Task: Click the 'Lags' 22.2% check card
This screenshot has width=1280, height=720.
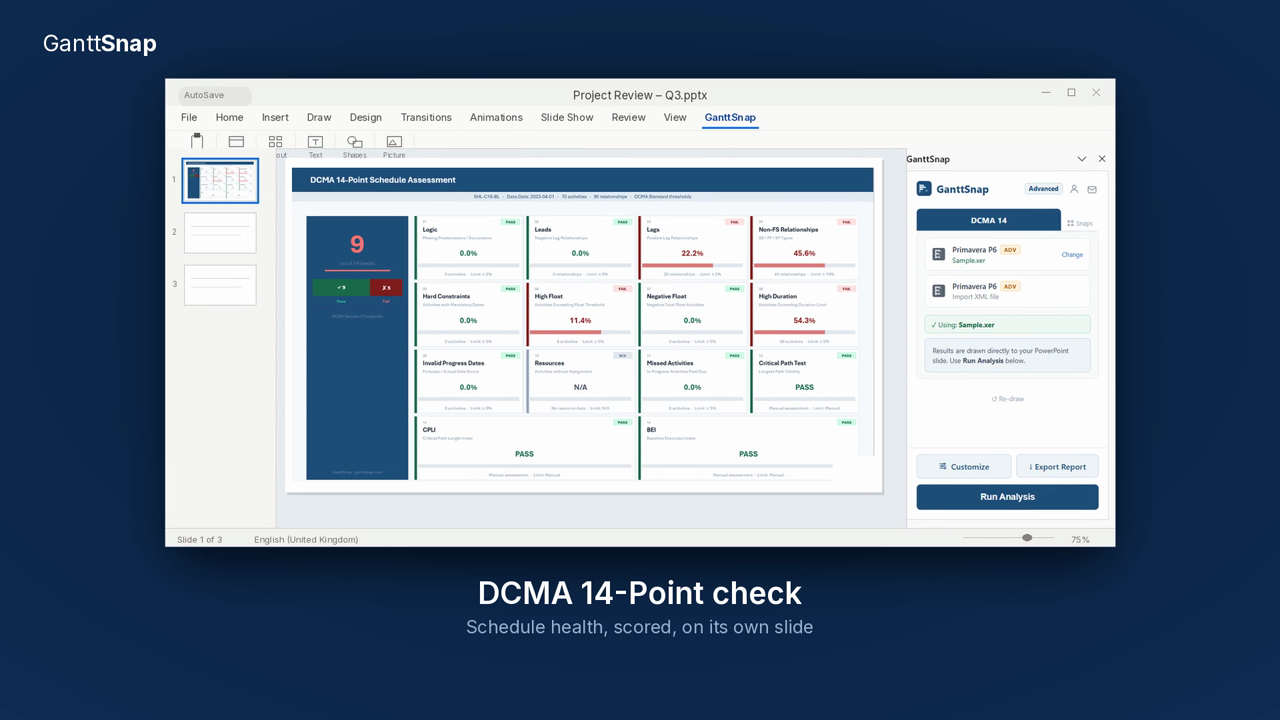Action: pos(692,248)
